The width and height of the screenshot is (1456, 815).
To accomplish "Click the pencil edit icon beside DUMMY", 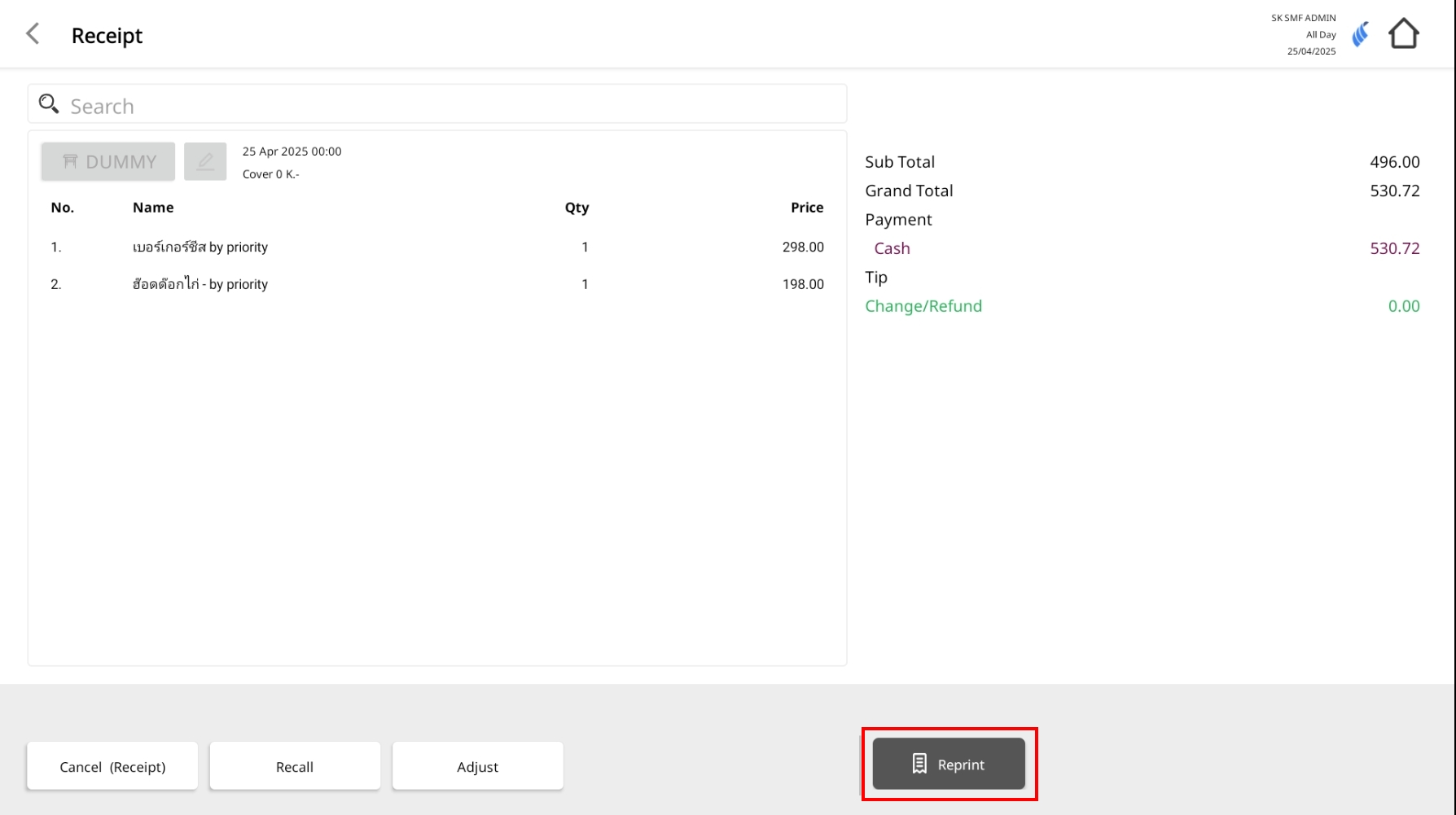I will point(205,161).
